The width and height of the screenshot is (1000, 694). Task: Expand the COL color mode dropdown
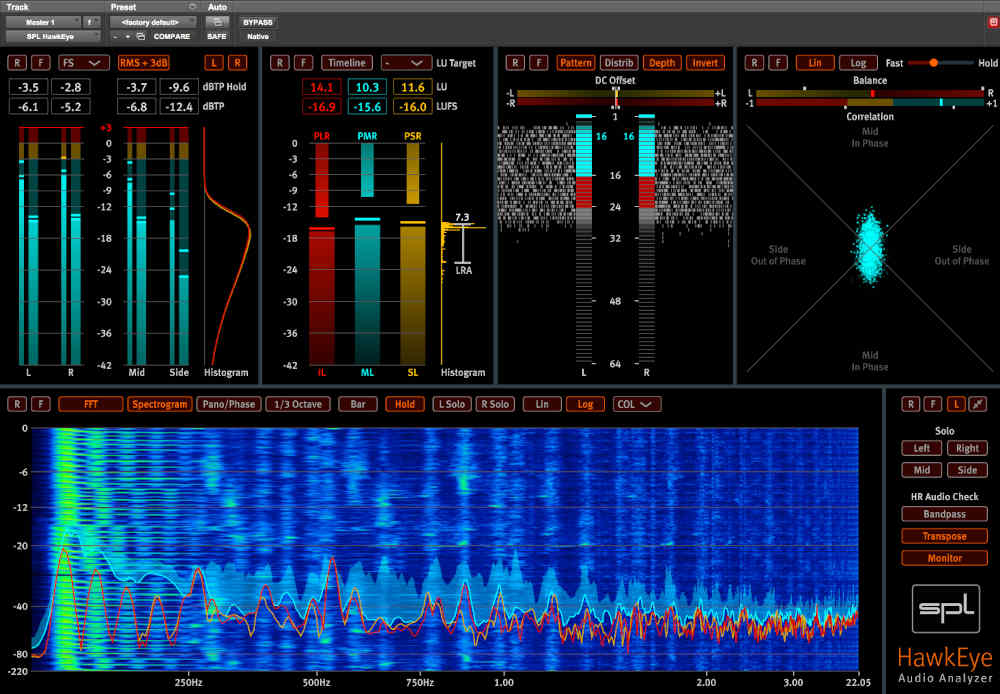pyautogui.click(x=637, y=404)
